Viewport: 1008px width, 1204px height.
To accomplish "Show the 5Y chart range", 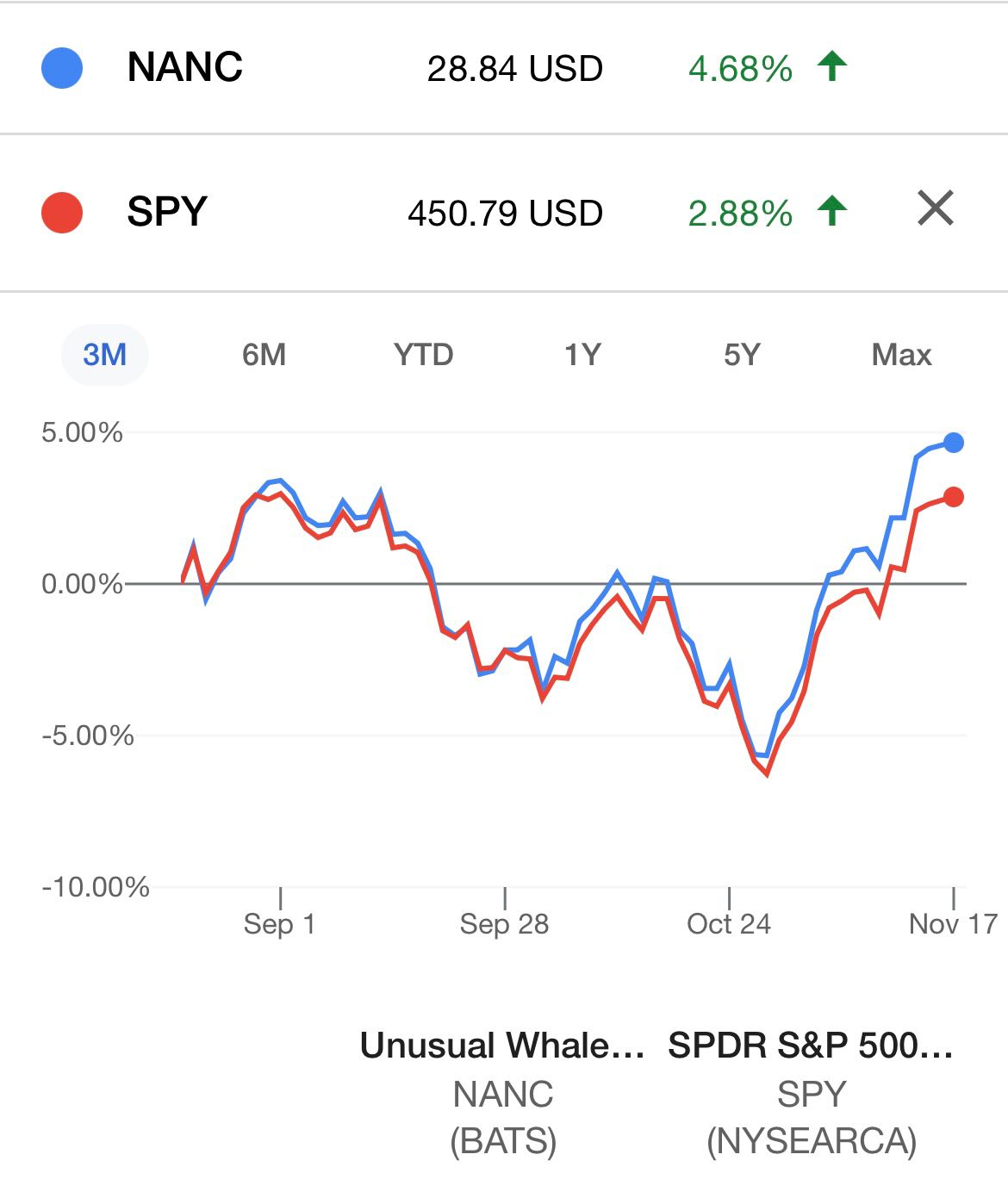I will pos(742,355).
